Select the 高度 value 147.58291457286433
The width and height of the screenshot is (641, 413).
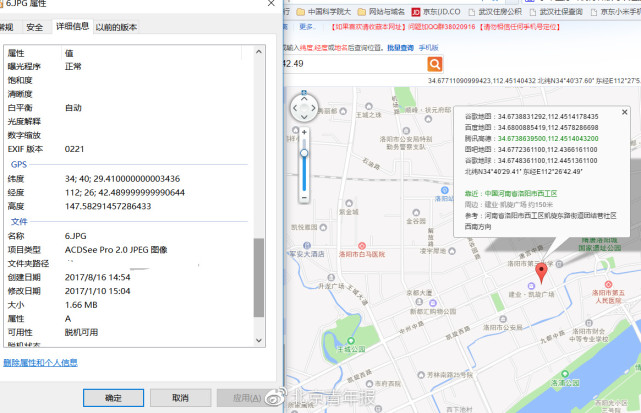point(108,206)
